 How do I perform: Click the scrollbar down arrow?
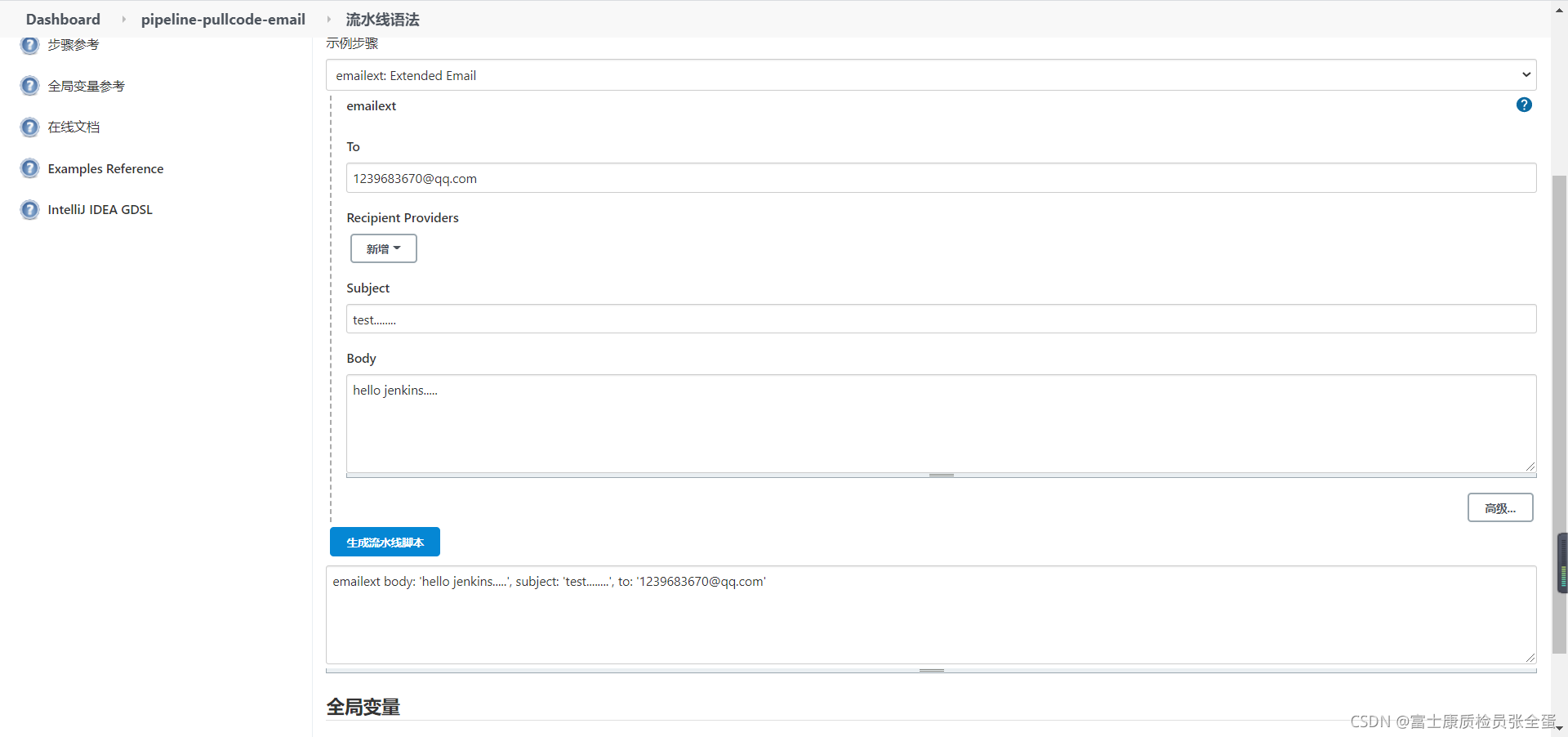1560,728
